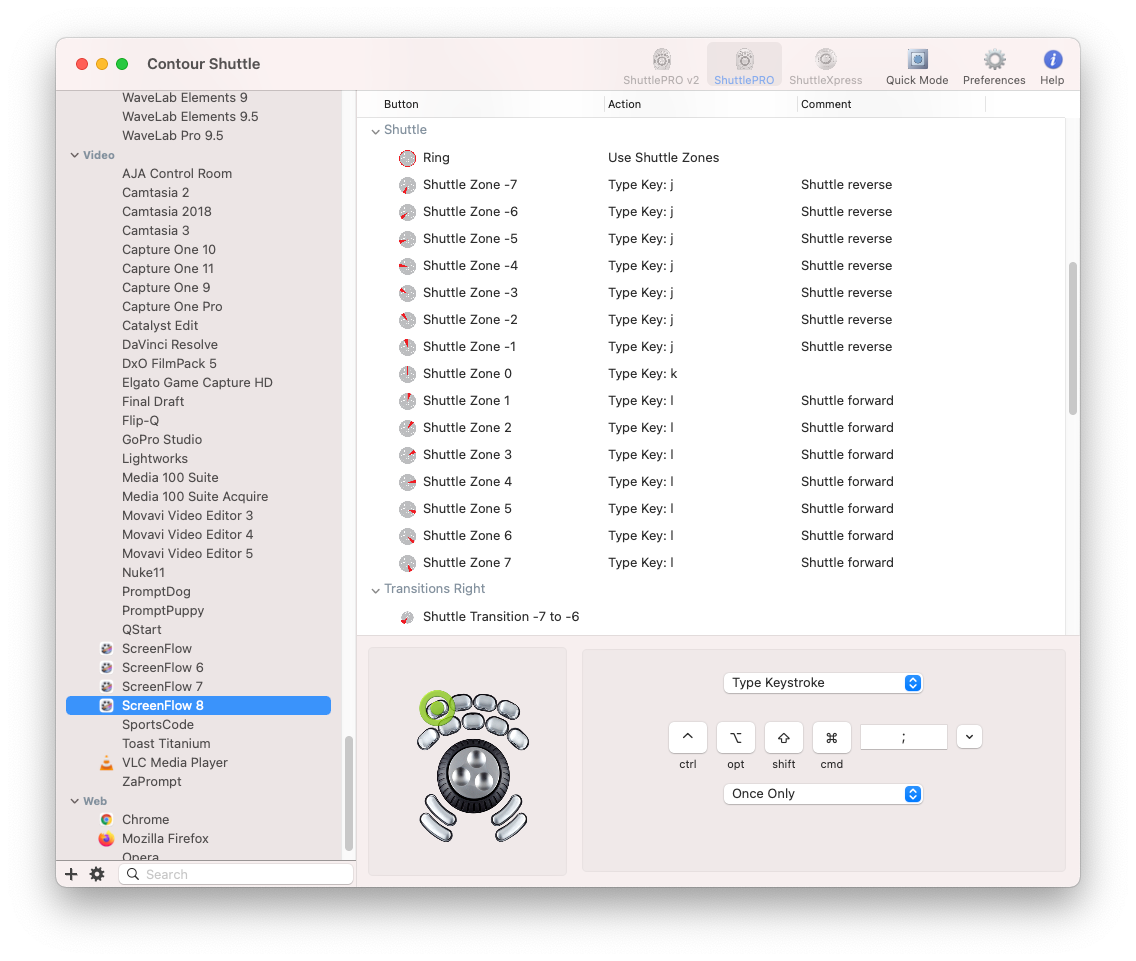Click Shuttle Zone -6 'Shuttle reverse' comment
This screenshot has height=961, width=1136.
coord(846,212)
